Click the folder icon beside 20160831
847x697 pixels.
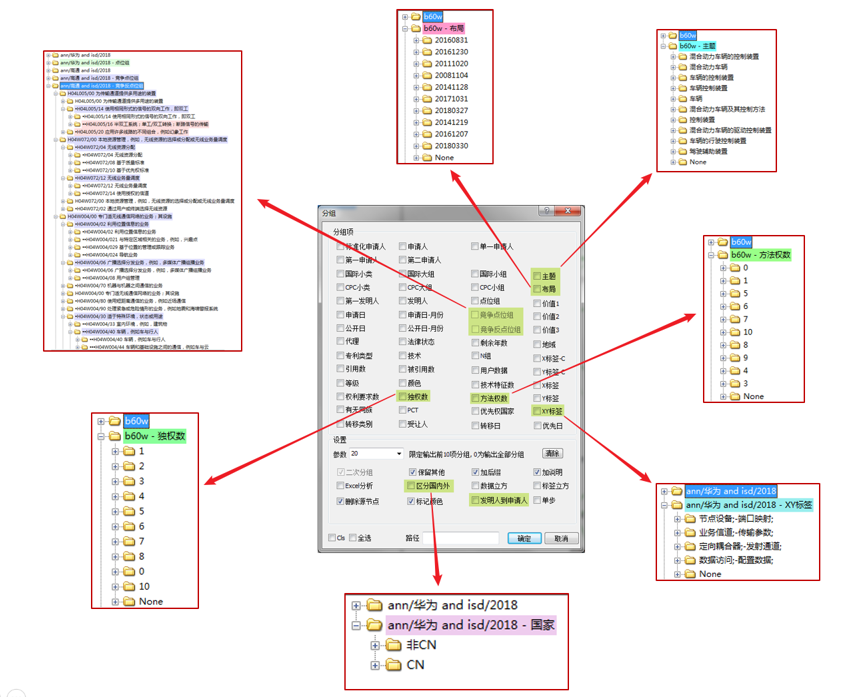pyautogui.click(x=426, y=41)
